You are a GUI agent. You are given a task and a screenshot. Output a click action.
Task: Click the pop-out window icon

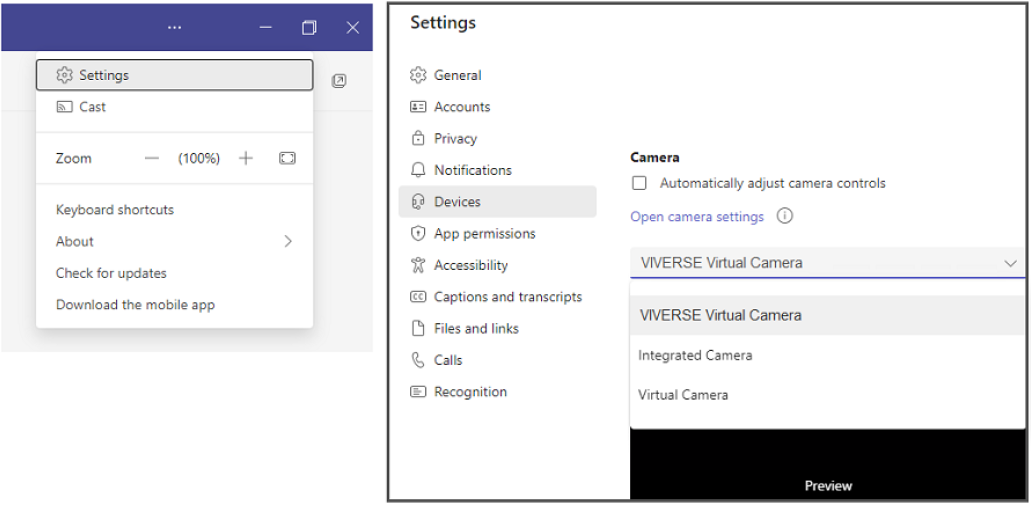(339, 81)
